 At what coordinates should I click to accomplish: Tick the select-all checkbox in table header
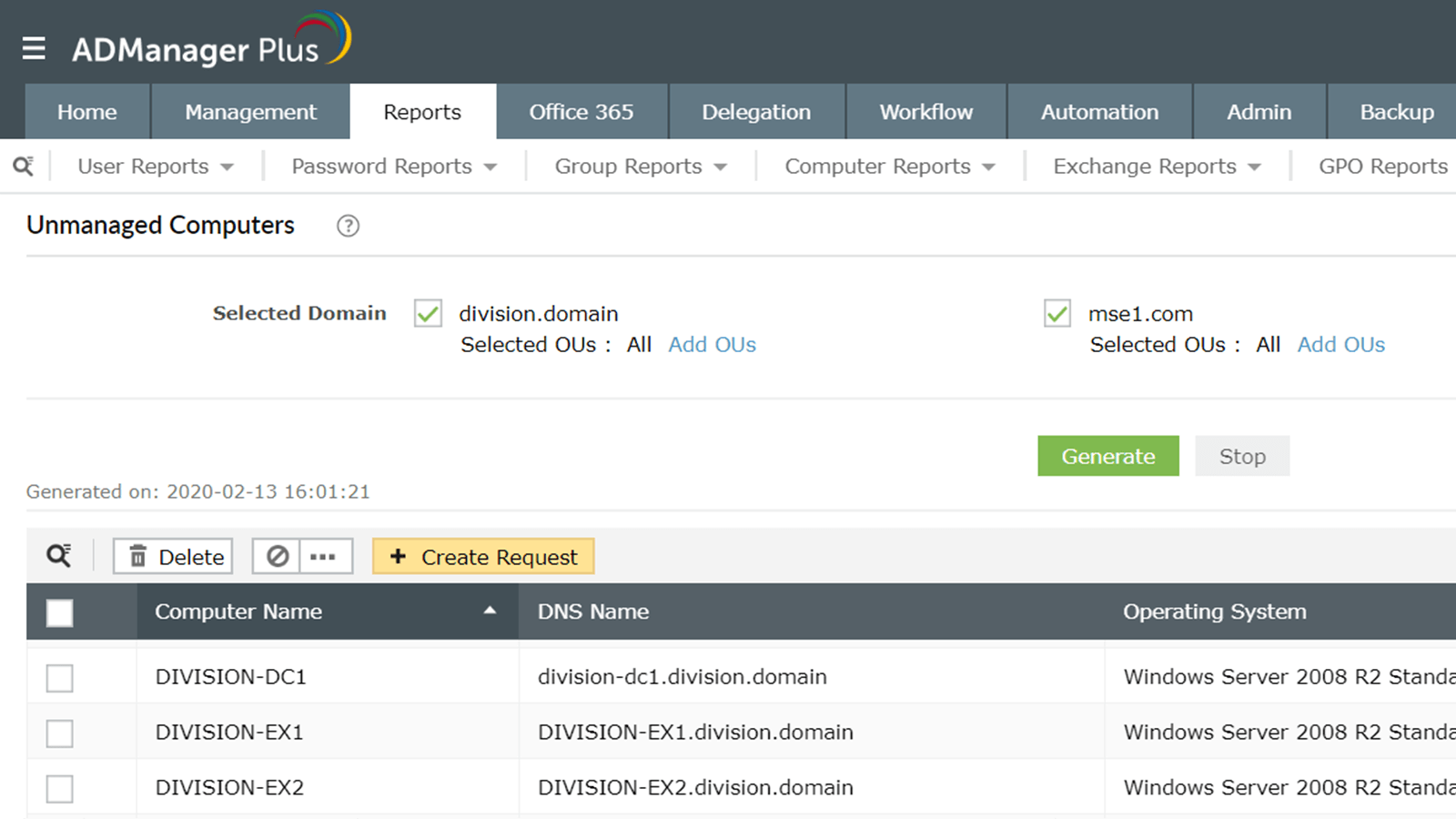[60, 612]
